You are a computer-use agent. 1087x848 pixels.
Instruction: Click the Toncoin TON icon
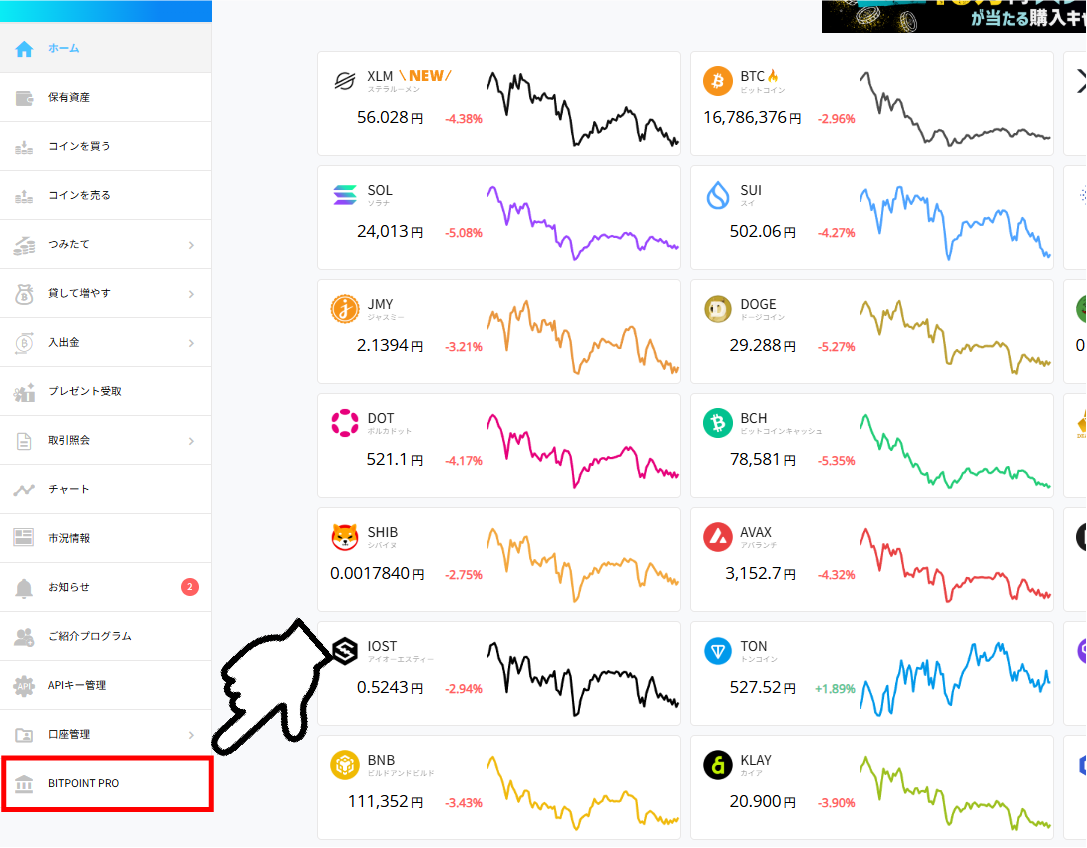(717, 651)
